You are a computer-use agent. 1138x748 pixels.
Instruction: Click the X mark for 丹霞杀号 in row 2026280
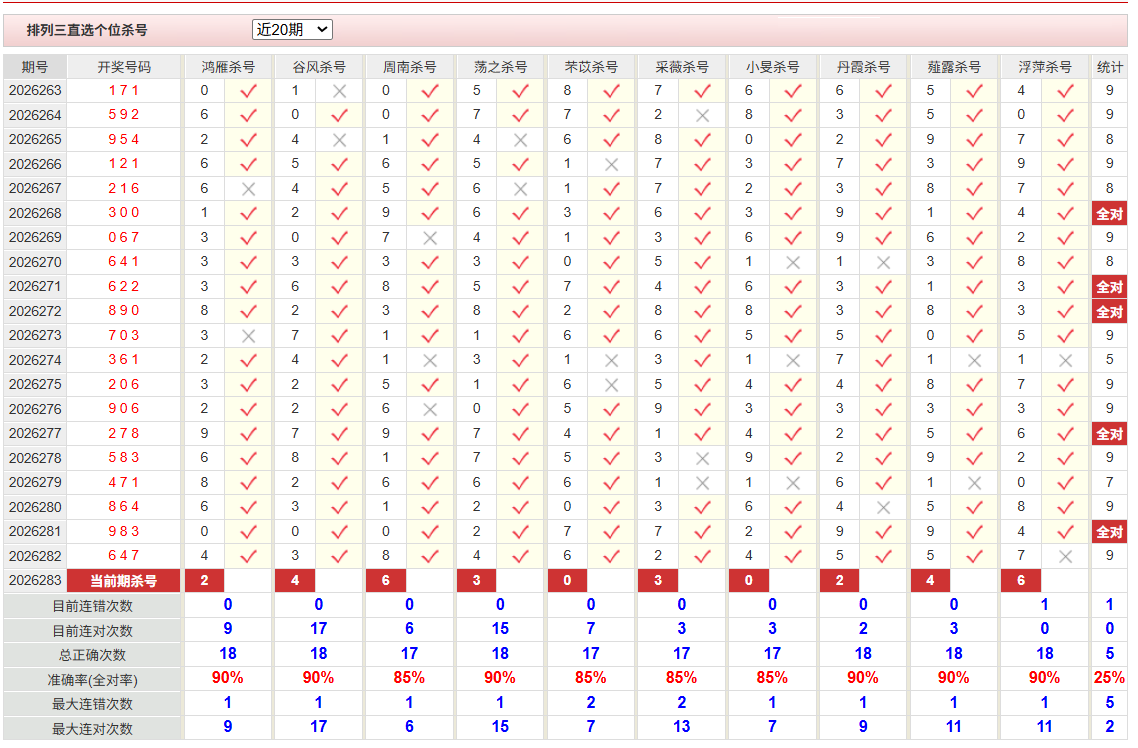coord(883,508)
